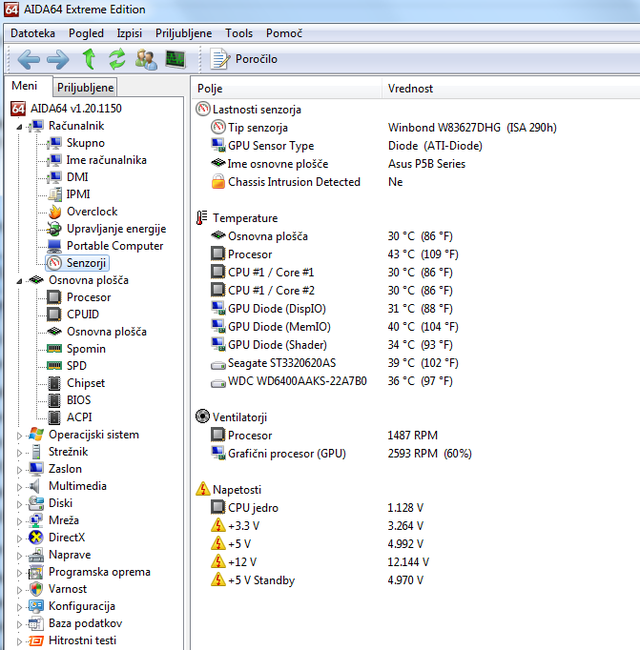Image resolution: width=640 pixels, height=650 pixels.
Task: Expand the Strežnik node
Action: (x=19, y=453)
